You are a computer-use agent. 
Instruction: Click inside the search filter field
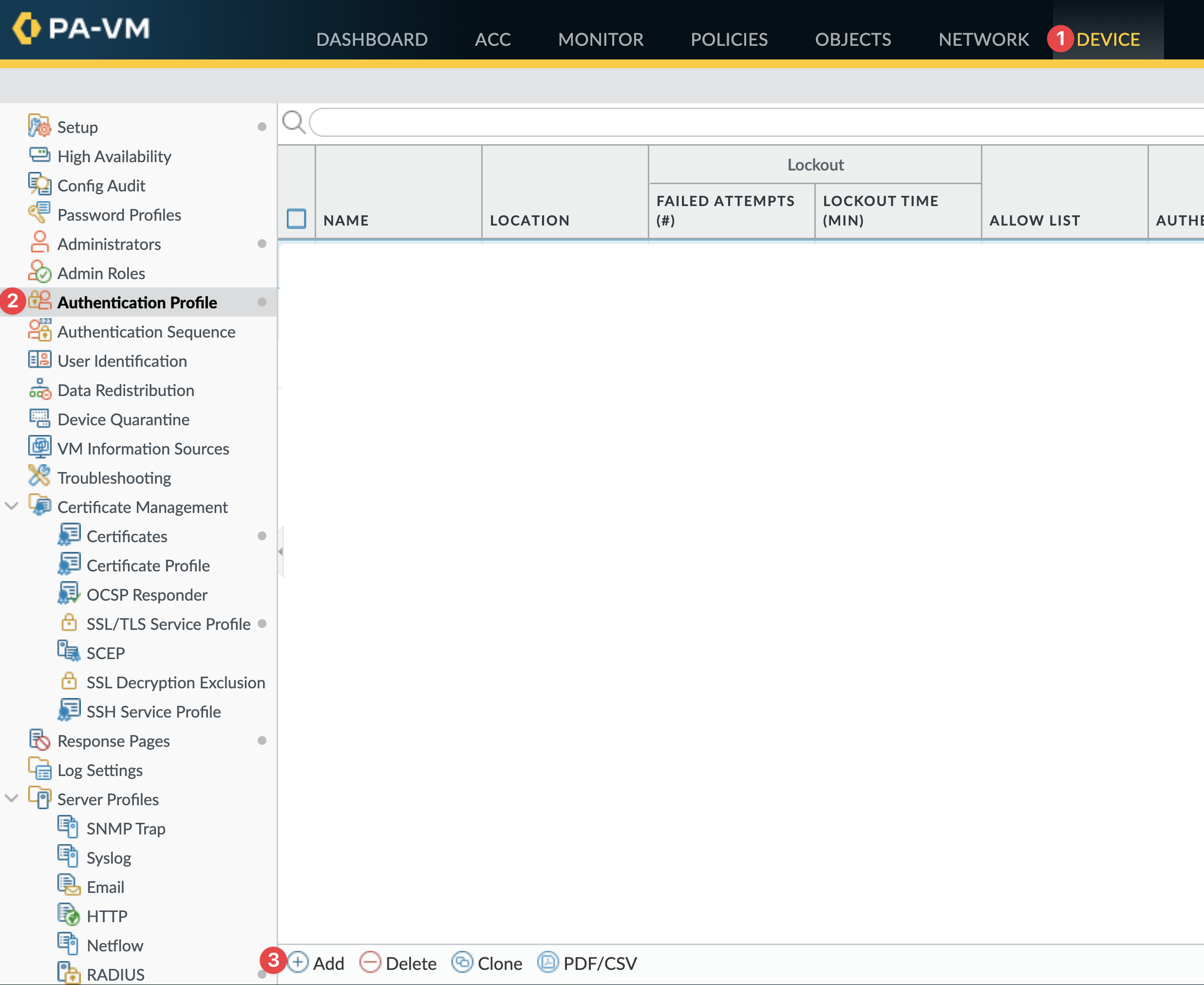pos(737,123)
